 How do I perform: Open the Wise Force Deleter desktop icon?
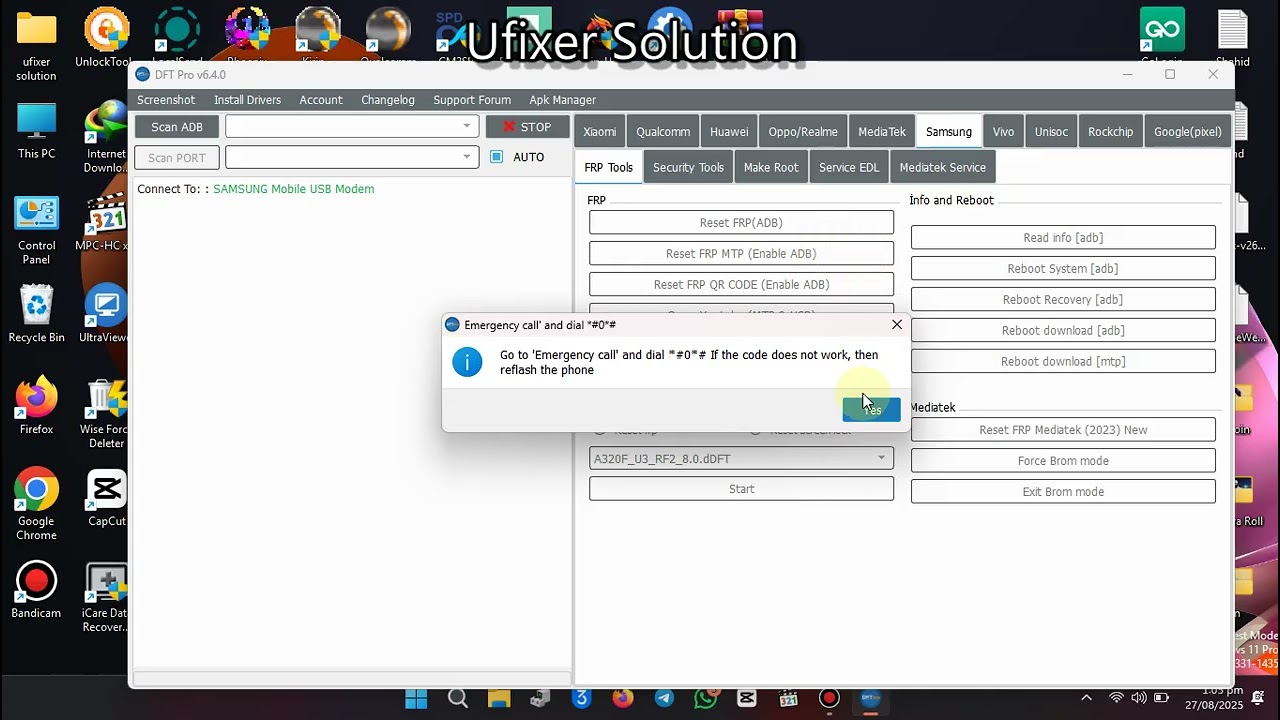click(x=106, y=413)
